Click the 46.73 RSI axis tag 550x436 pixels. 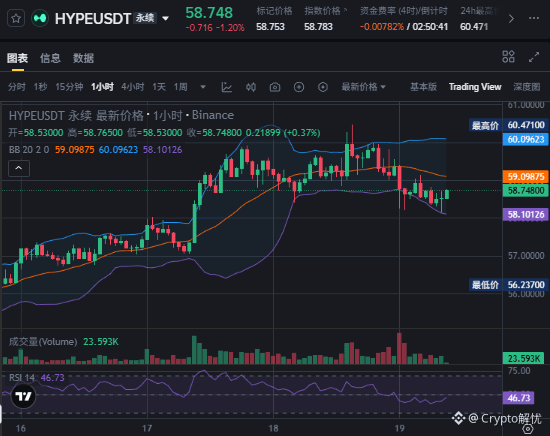pyautogui.click(x=518, y=398)
